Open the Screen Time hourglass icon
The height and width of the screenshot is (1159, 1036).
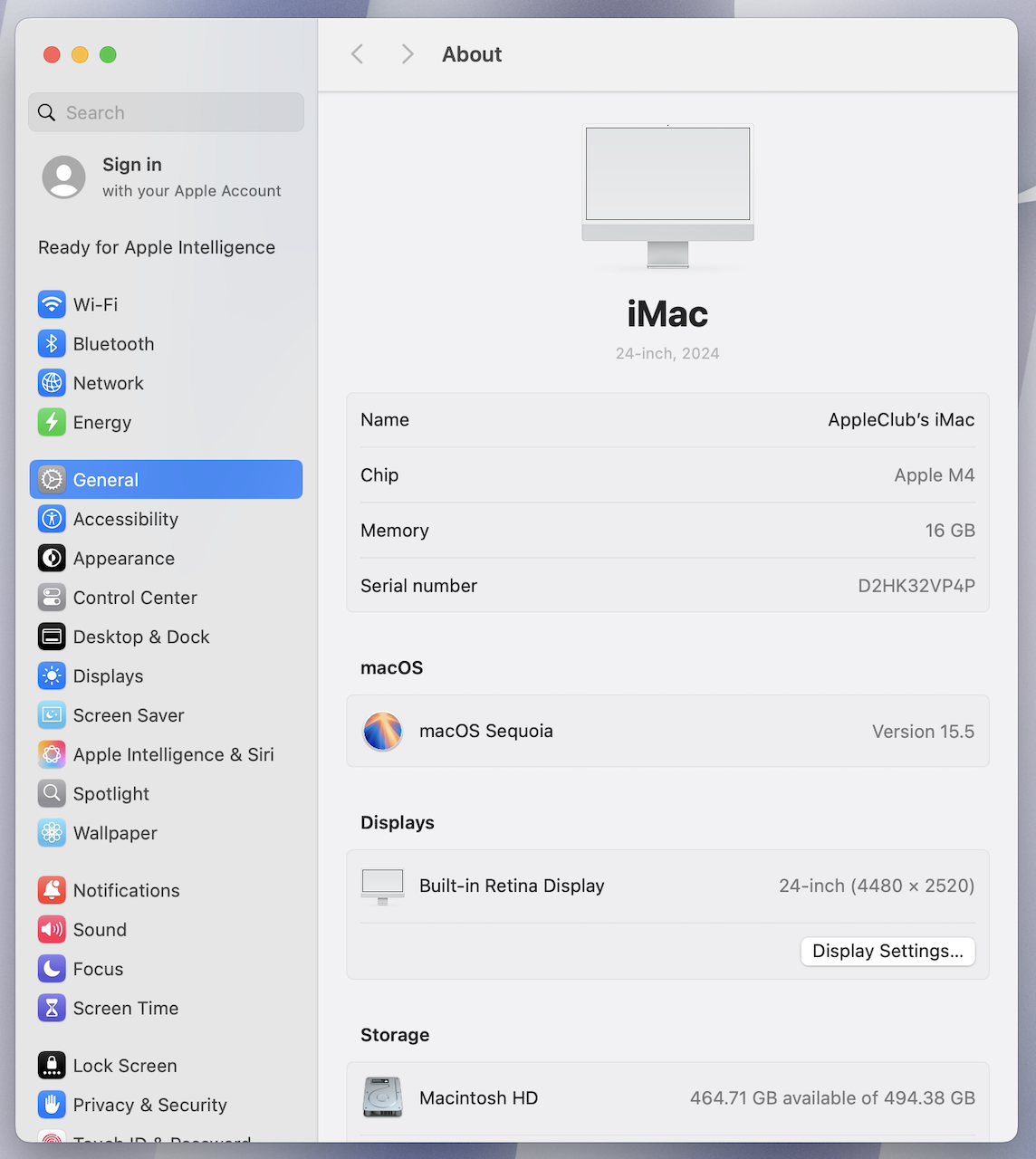(52, 1008)
